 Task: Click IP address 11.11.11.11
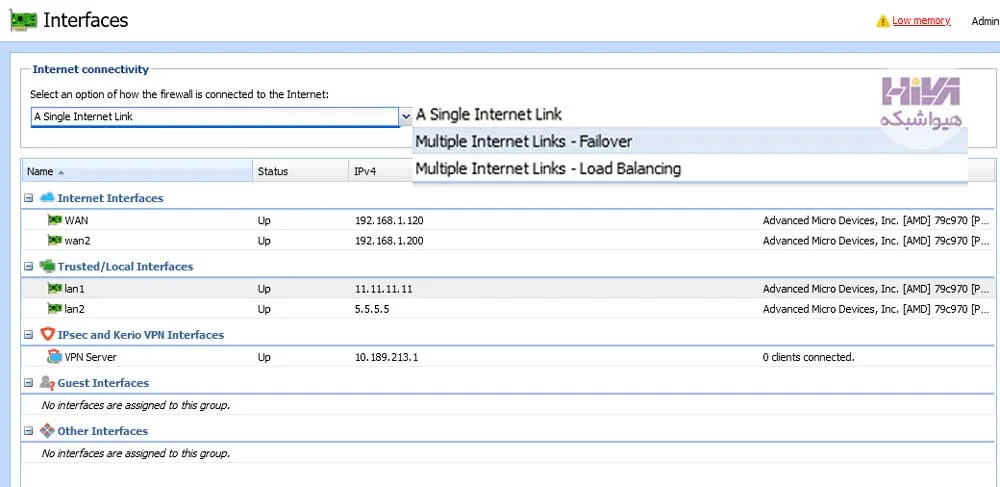tap(384, 289)
